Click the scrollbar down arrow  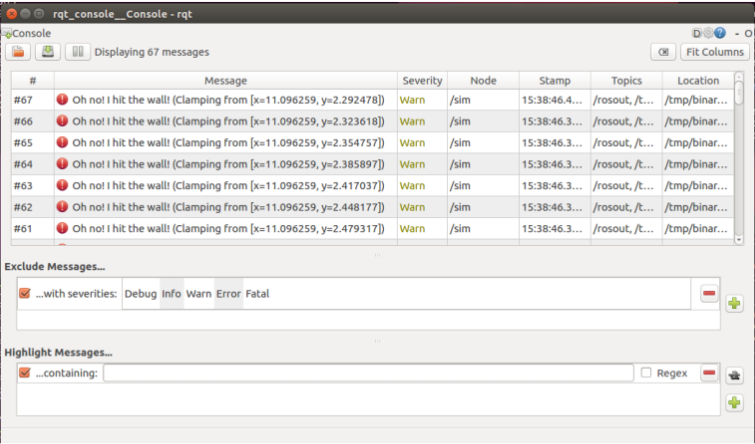pos(739,240)
